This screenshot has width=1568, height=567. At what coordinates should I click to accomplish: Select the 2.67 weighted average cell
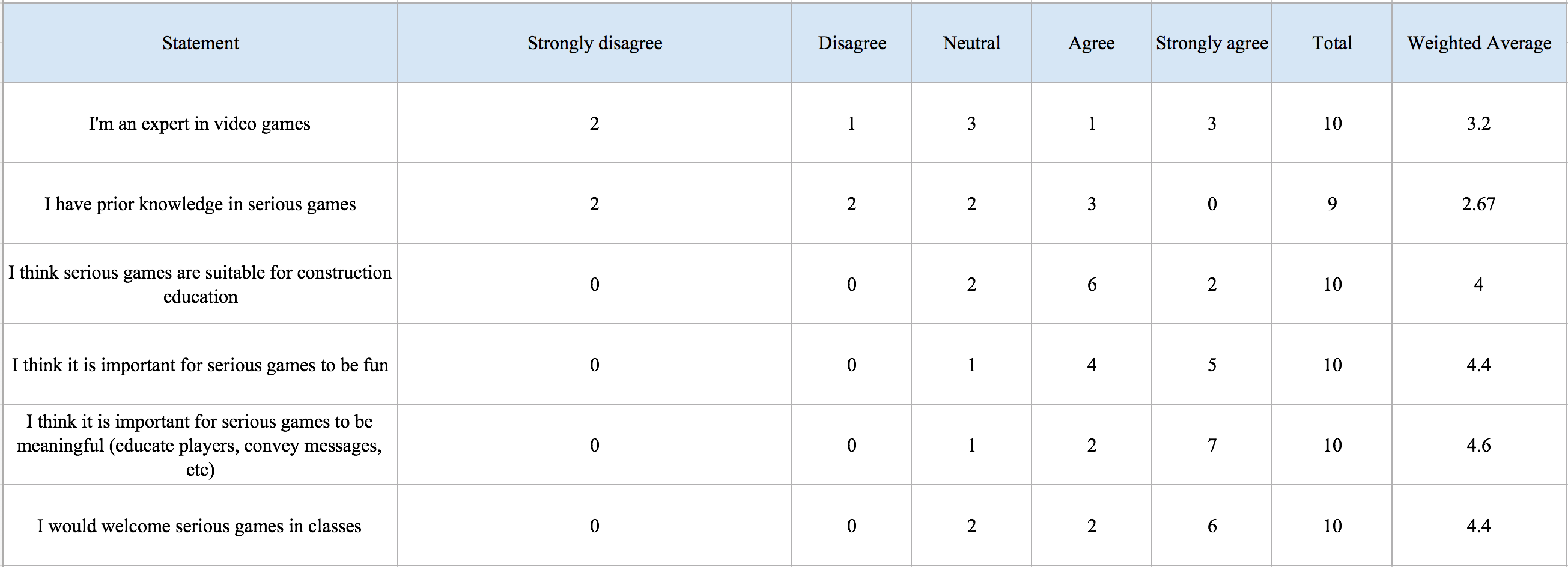tap(1479, 203)
